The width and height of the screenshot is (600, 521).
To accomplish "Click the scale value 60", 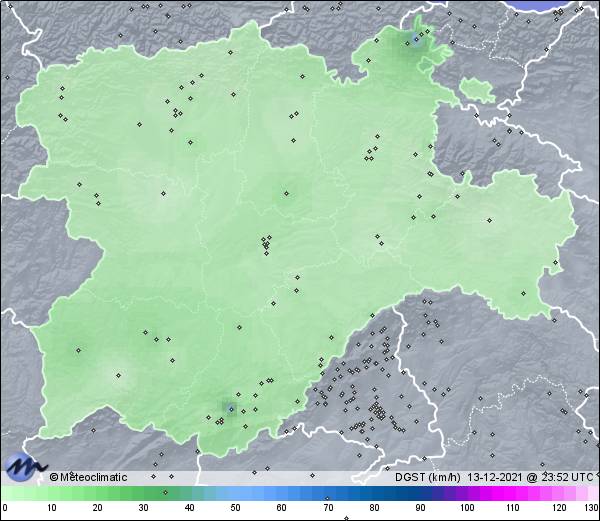I will [281, 508].
